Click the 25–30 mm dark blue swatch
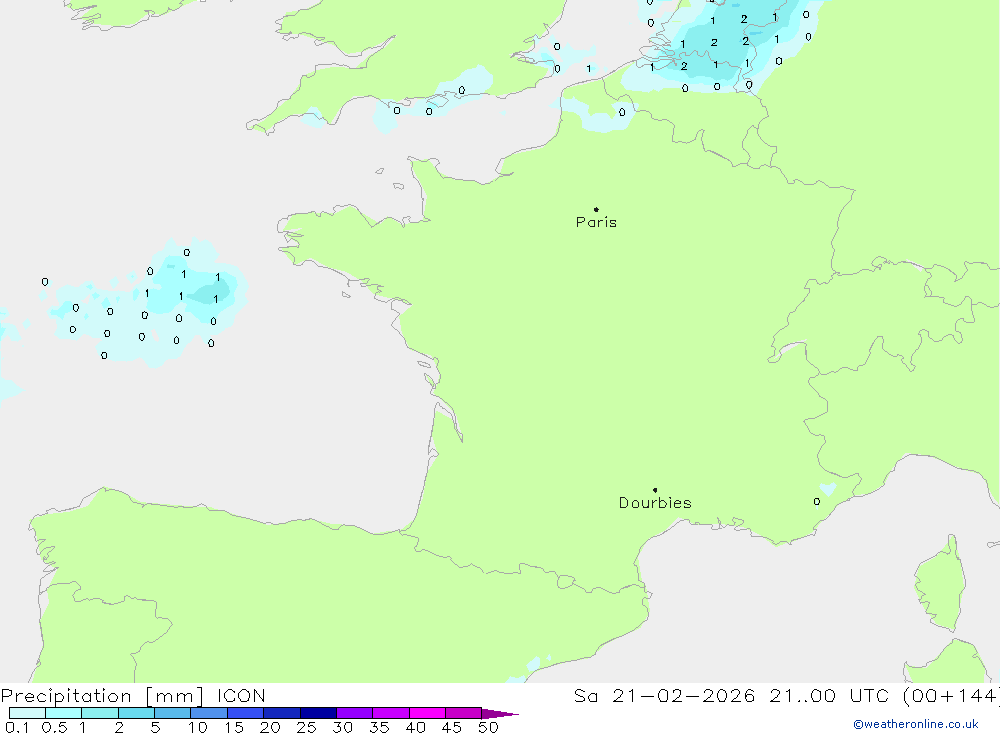The height and width of the screenshot is (733, 1000). coord(318,713)
